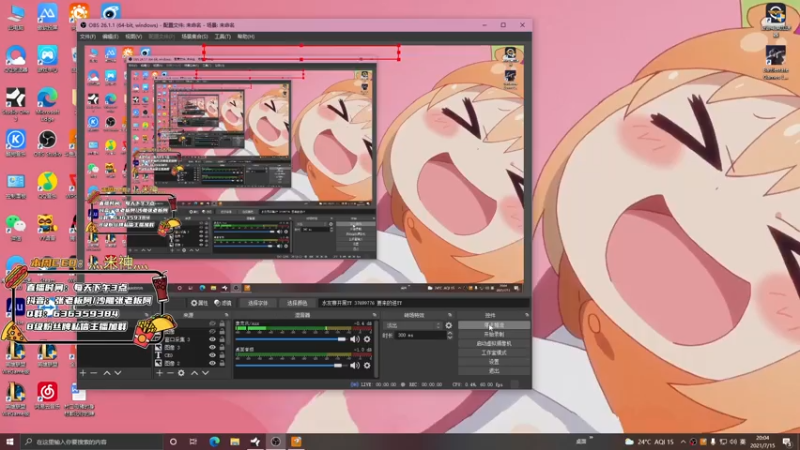Open scene transition properties gear

click(x=448, y=326)
